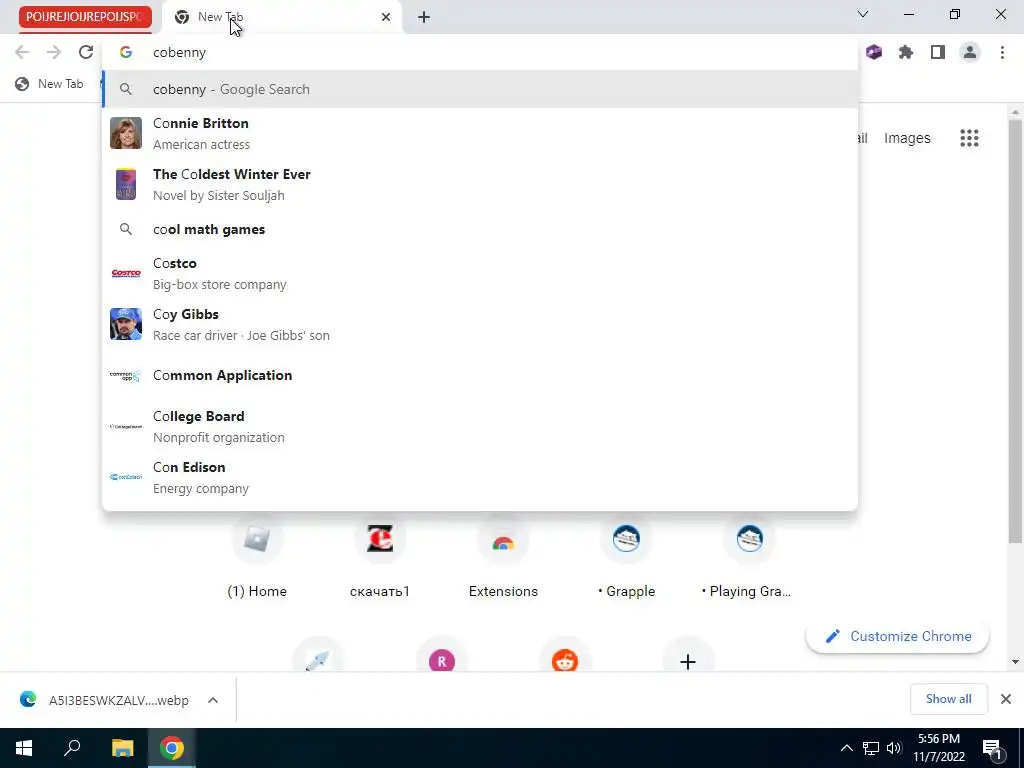This screenshot has width=1024, height=768.
Task: Go back with the back arrow
Action: (x=22, y=52)
